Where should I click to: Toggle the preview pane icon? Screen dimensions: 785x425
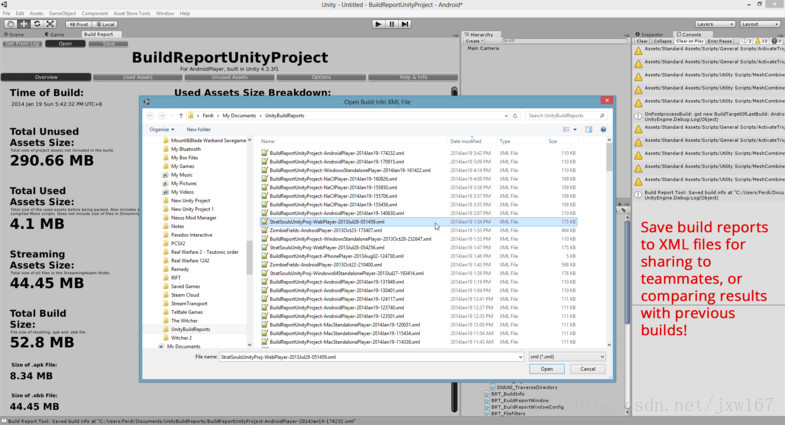pos(589,130)
